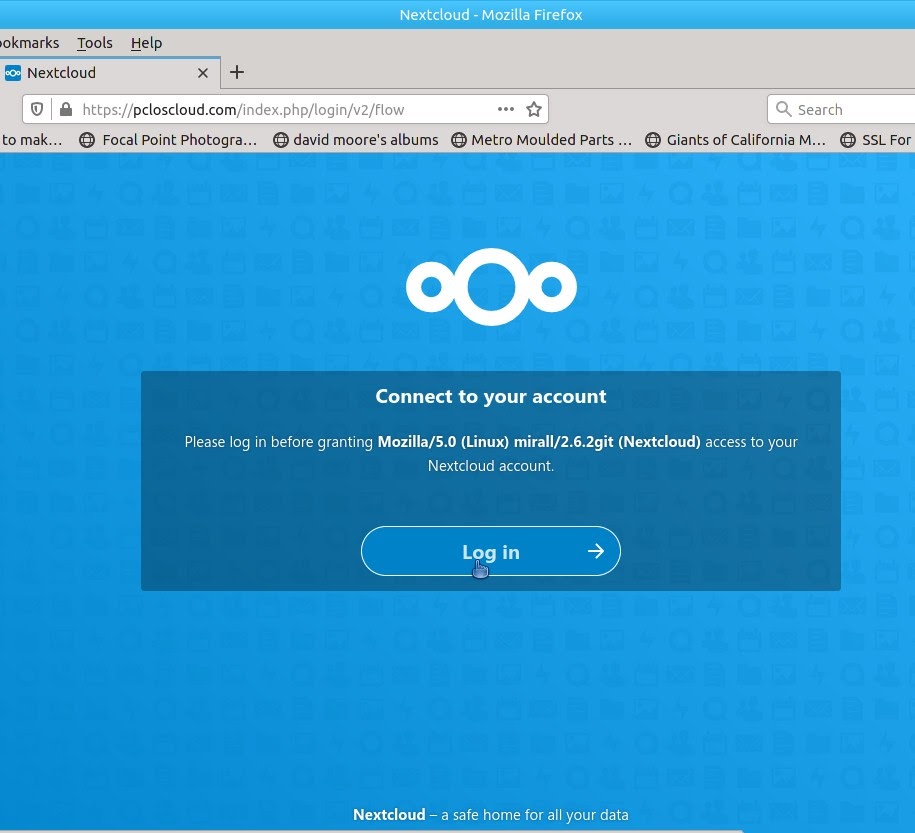
Task: Click globe icon beside david moore's albums
Action: pos(281,140)
